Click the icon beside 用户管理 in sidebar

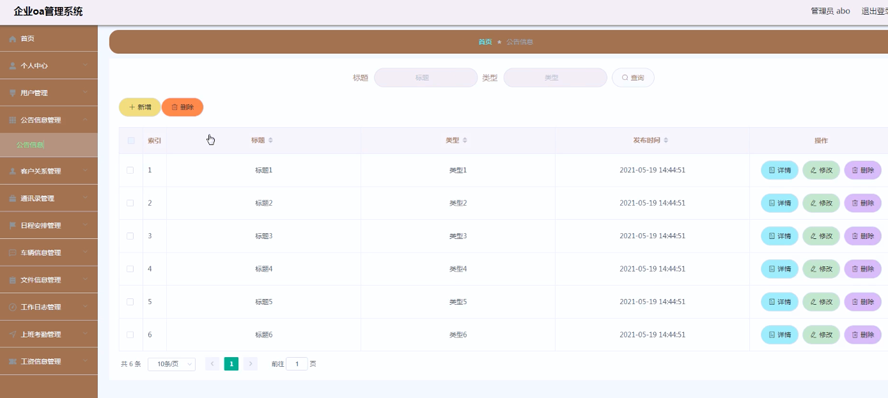tap(12, 93)
